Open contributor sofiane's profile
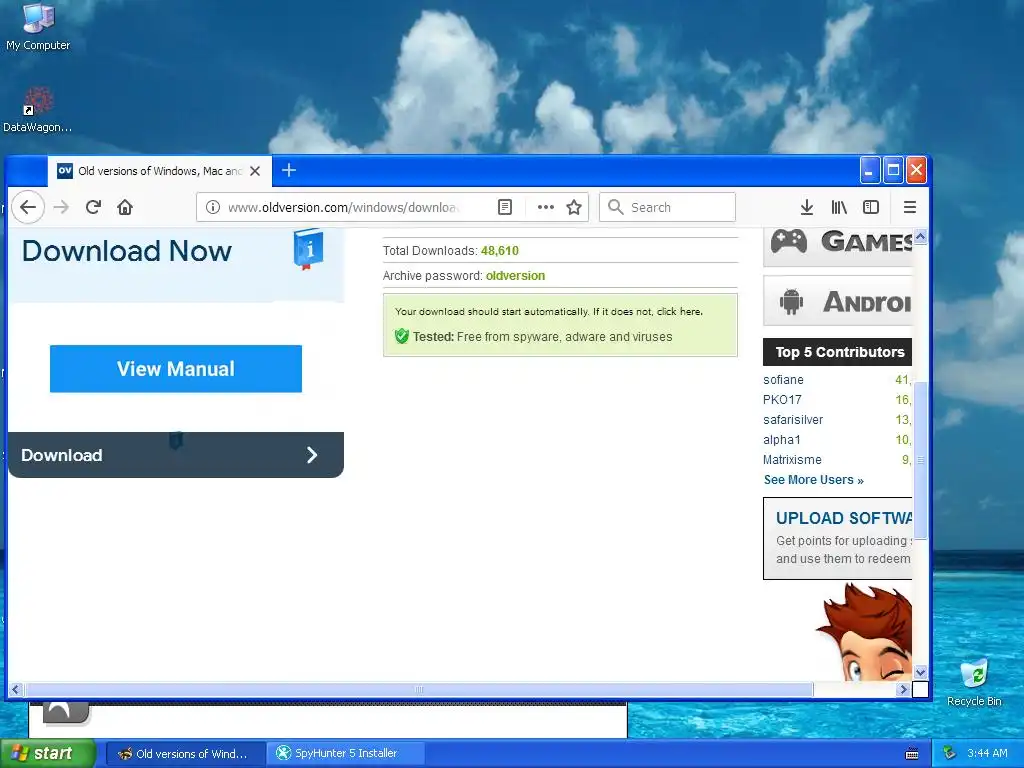Screen dimensions: 1024x768 coord(783,379)
